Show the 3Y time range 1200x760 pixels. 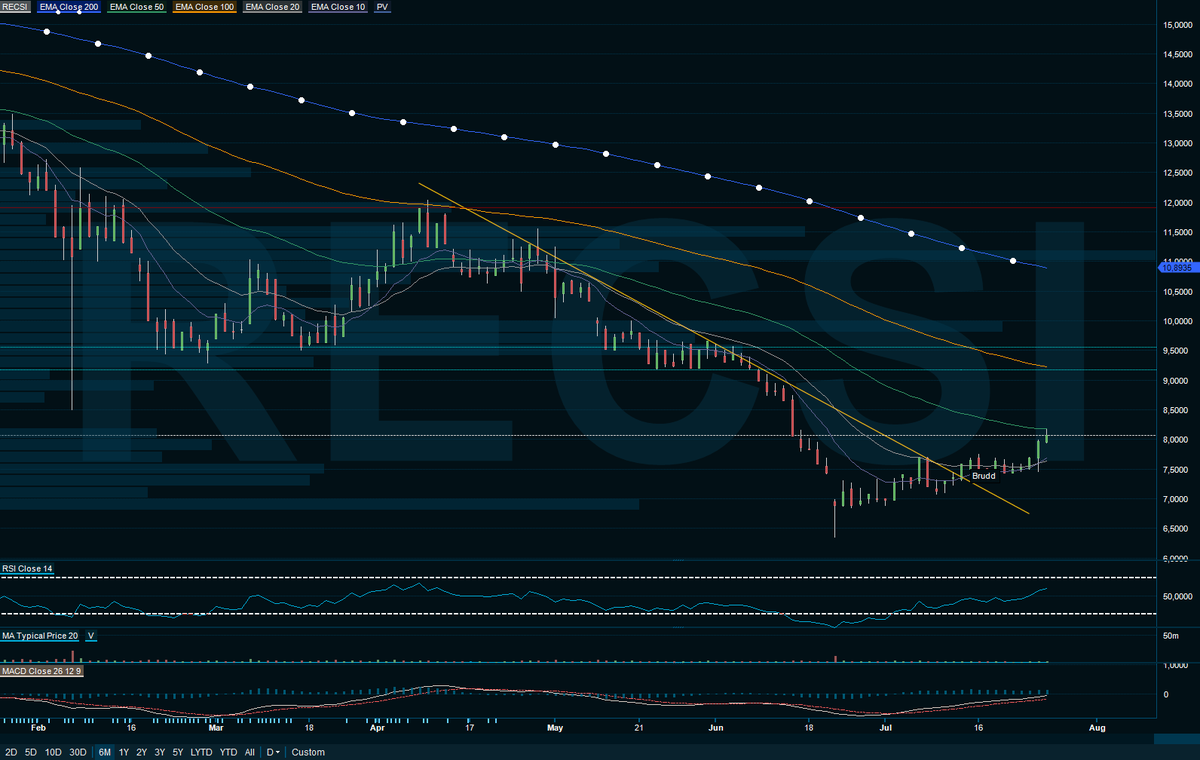pyautogui.click(x=160, y=752)
